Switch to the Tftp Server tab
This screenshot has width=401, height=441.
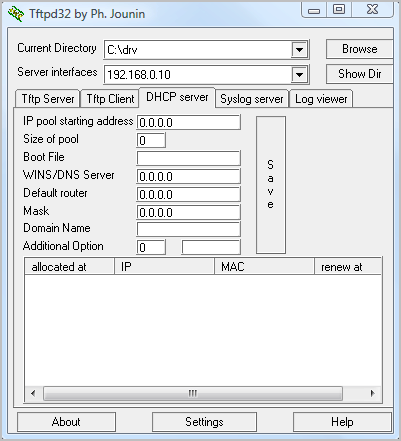[x=48, y=99]
